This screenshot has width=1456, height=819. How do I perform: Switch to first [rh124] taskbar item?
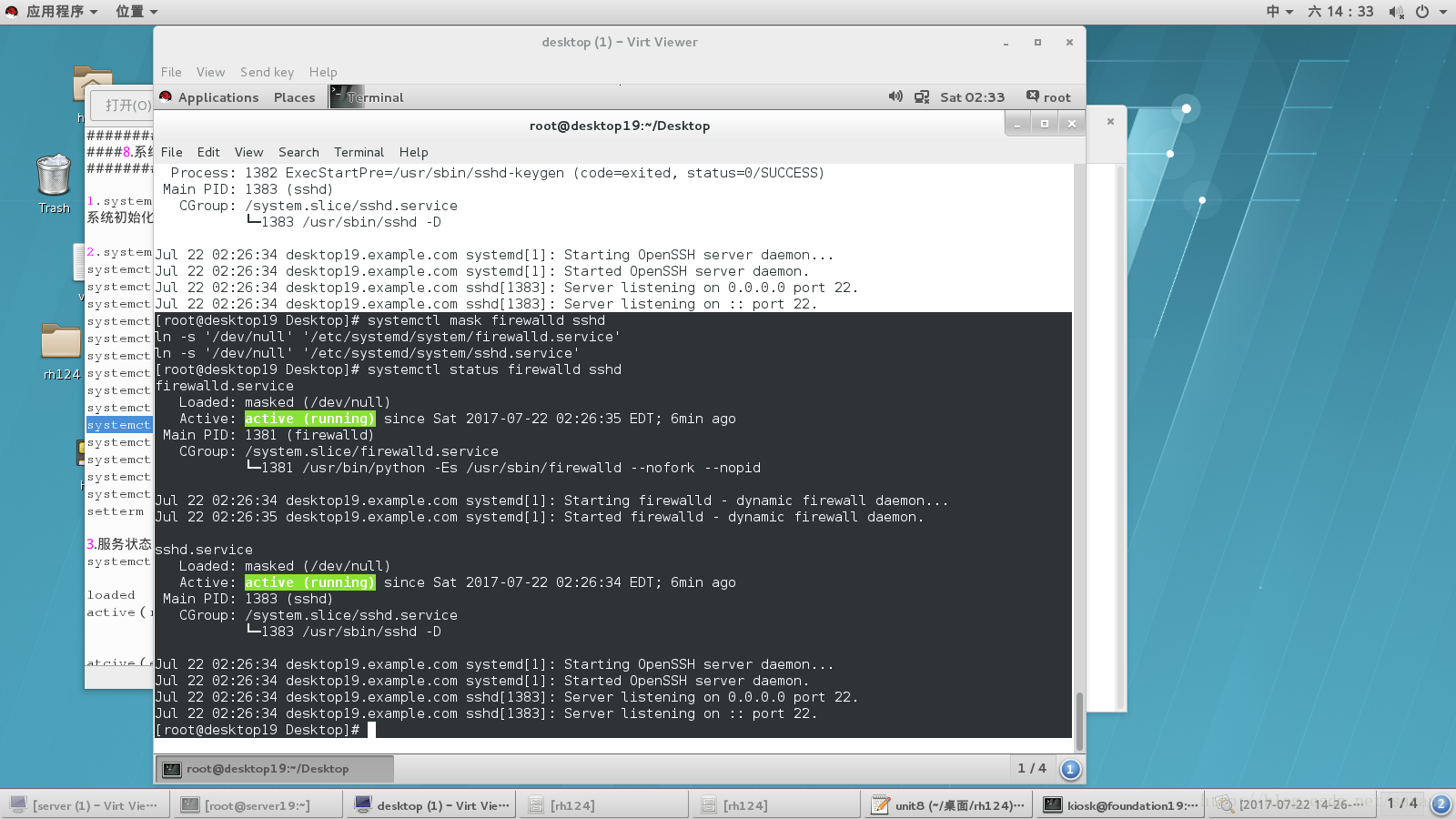tap(603, 805)
